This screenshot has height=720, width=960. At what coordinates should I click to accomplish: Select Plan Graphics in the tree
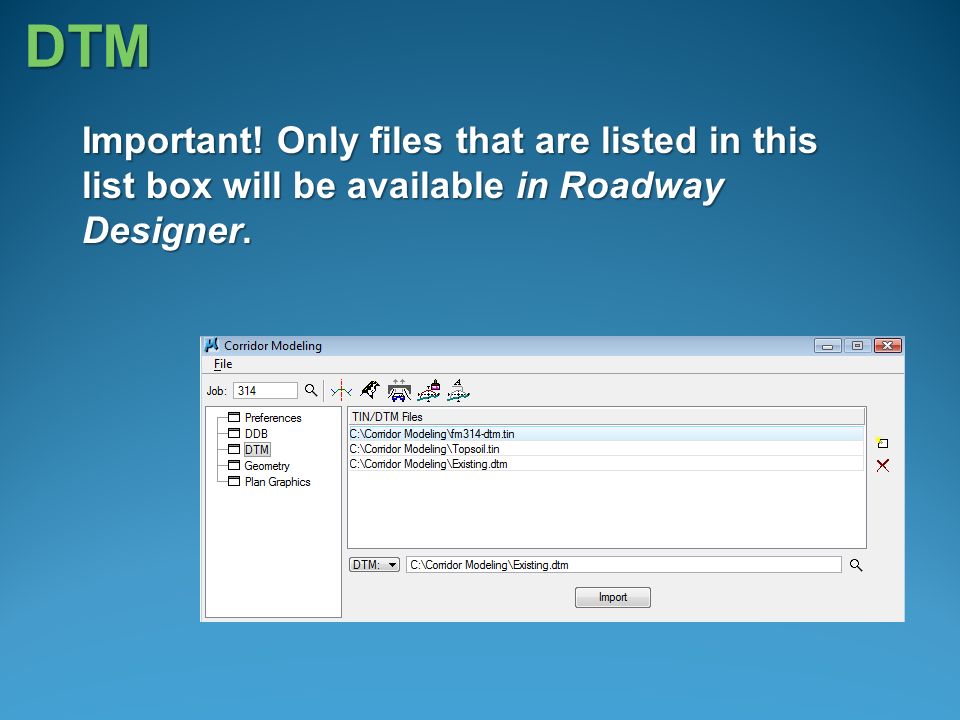277,482
